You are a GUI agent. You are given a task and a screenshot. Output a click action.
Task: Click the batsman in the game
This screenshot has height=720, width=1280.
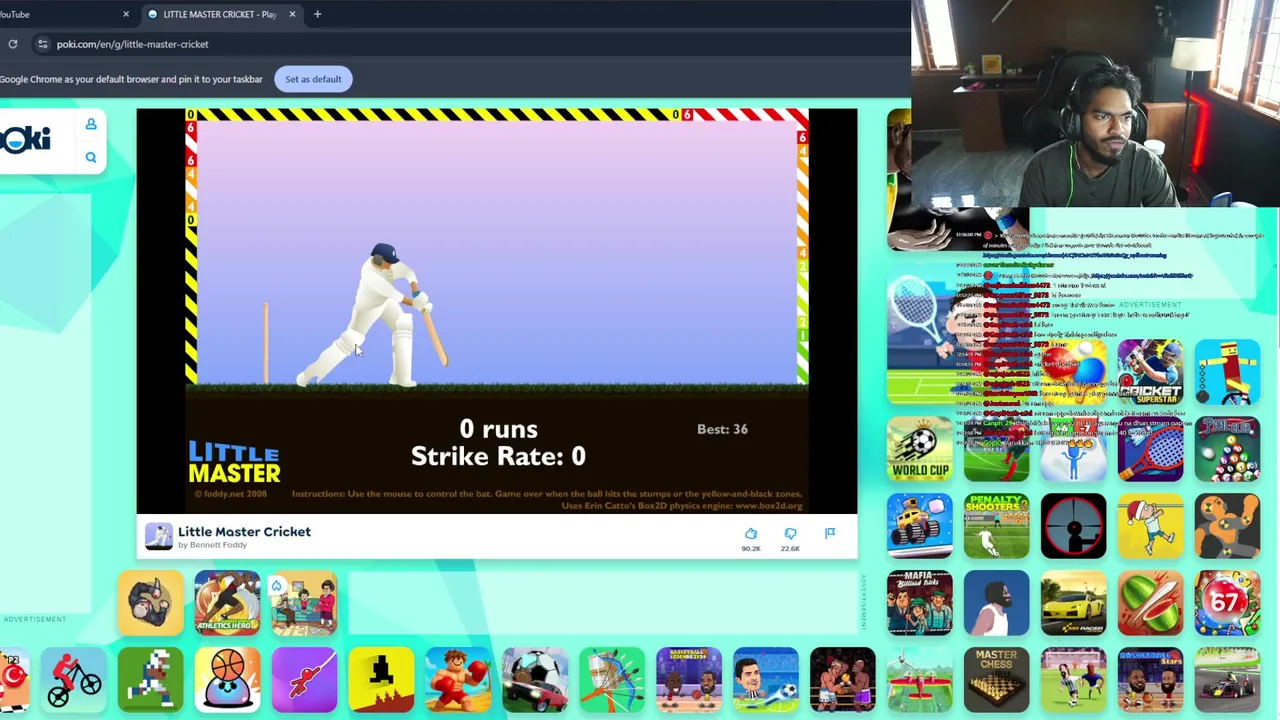pyautogui.click(x=375, y=315)
